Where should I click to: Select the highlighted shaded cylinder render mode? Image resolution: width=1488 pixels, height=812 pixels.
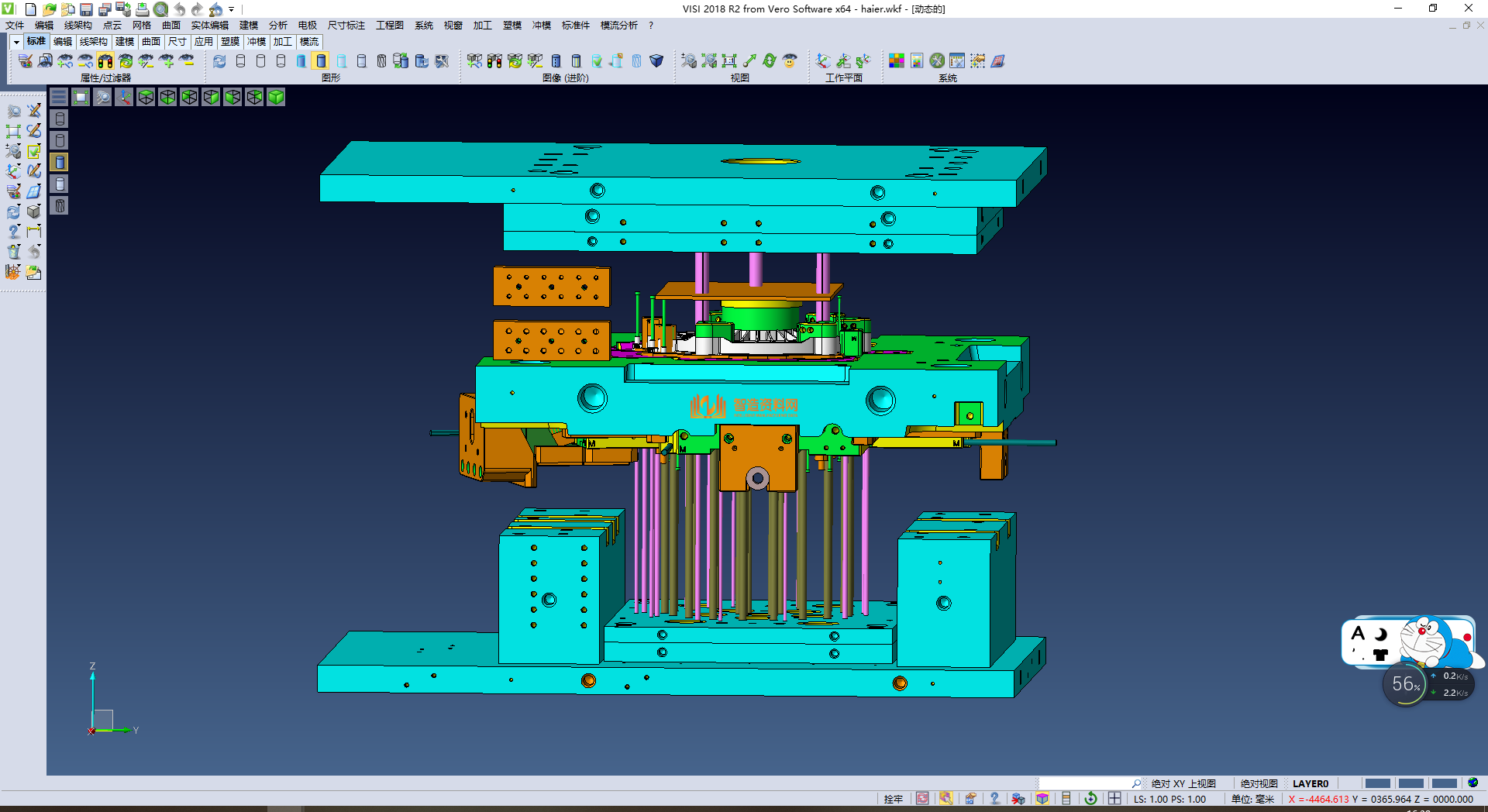321,61
